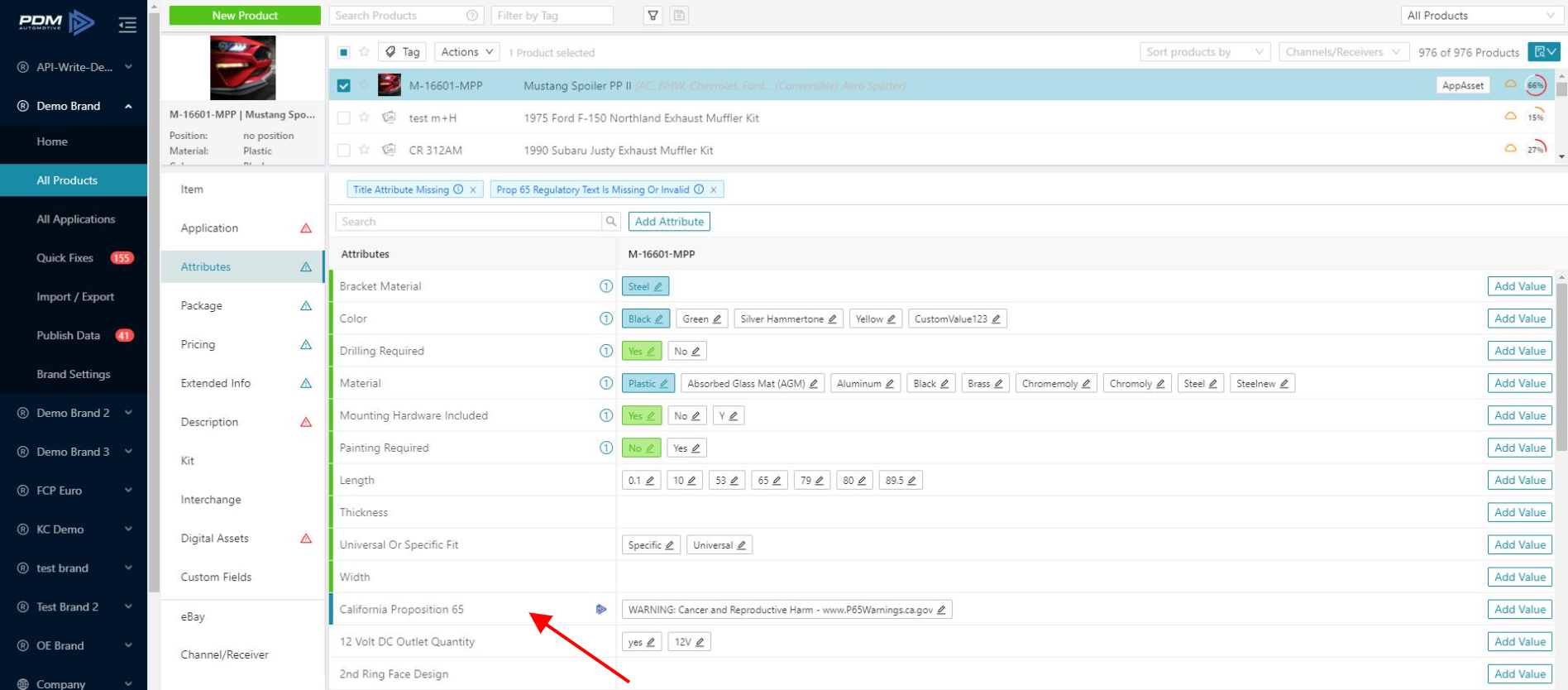Image resolution: width=1568 pixels, height=690 pixels.
Task: Click the 27% completion circle on CR 312AM
Action: (x=1536, y=150)
